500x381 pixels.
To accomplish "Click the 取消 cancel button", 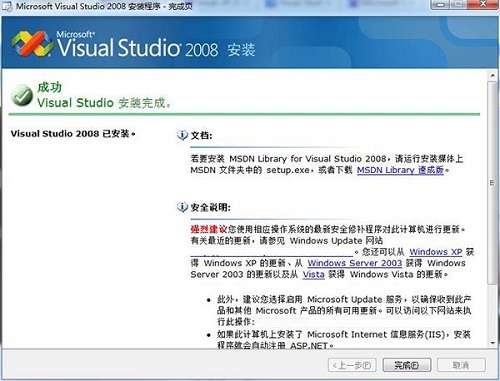I will tap(461, 365).
